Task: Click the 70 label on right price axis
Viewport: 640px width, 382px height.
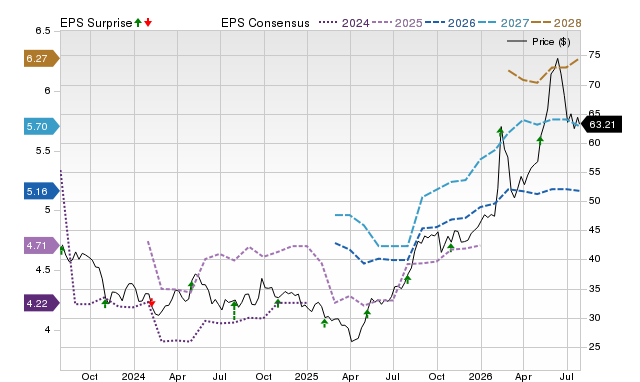Action: [594, 85]
